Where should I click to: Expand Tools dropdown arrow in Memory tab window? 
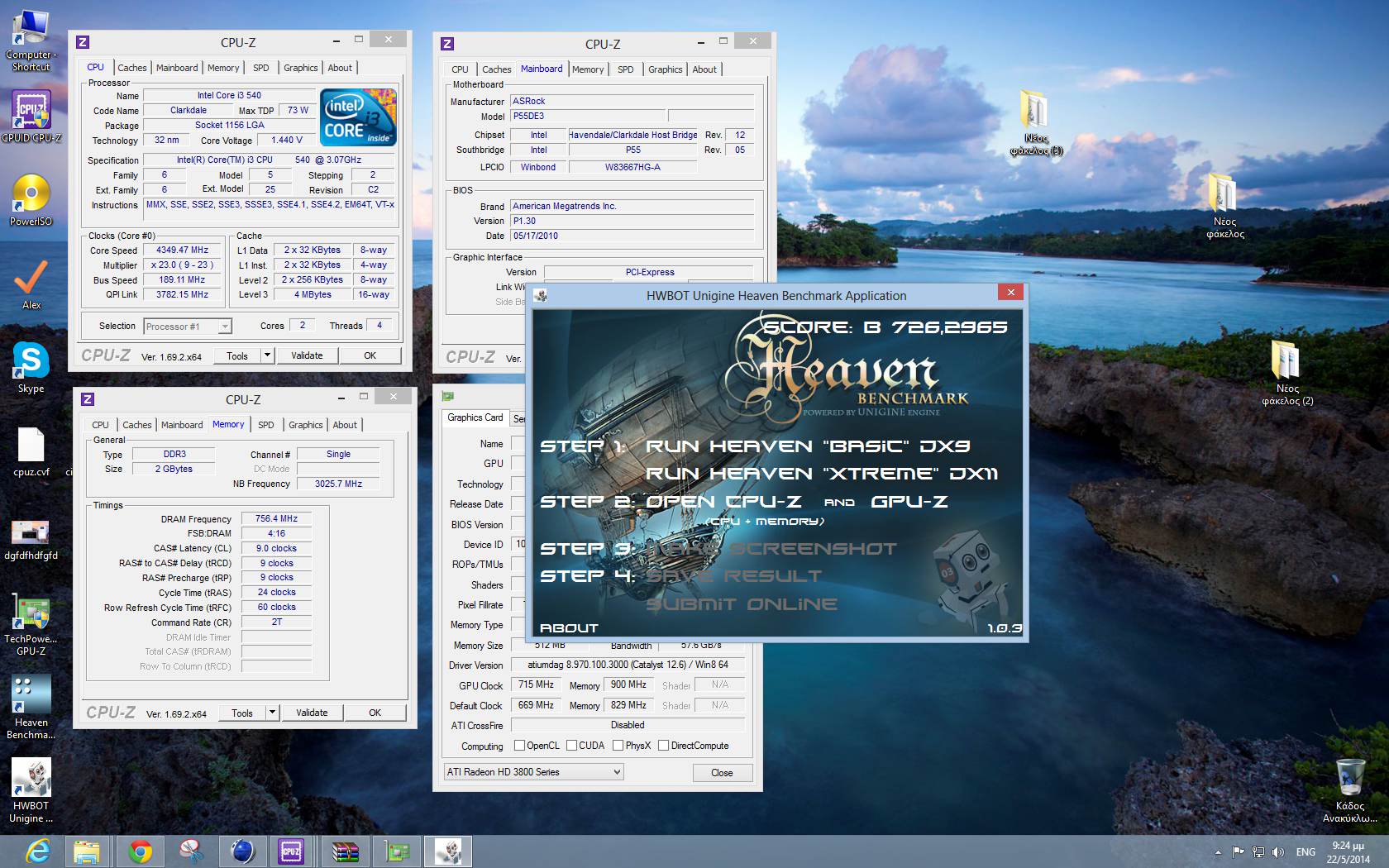pos(271,713)
